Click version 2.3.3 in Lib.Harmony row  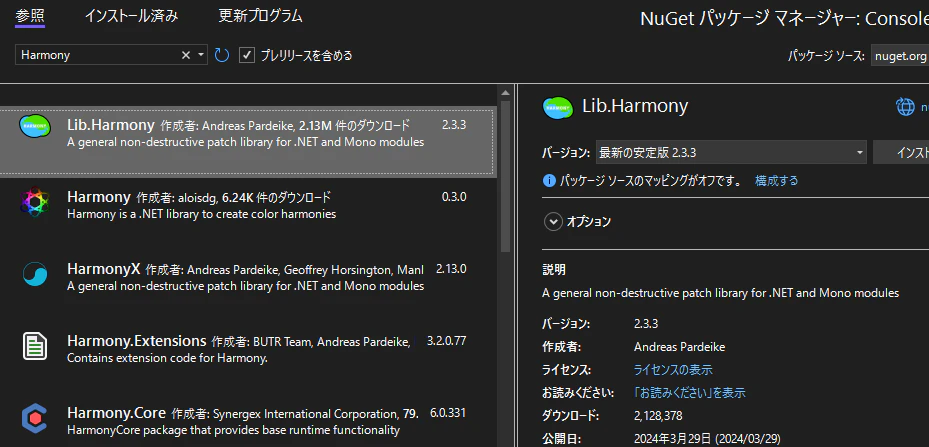coord(454,125)
